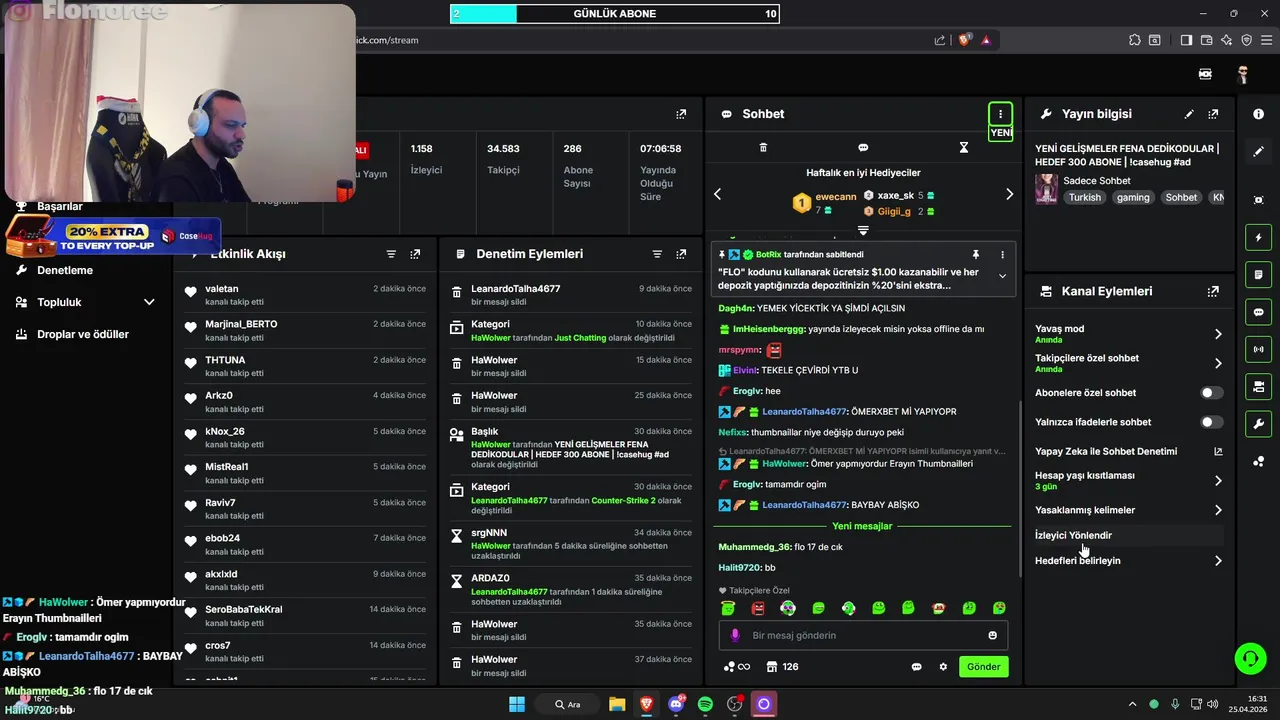1280x720 pixels.
Task: Go to previous weekly top gifters page
Action: click(717, 194)
